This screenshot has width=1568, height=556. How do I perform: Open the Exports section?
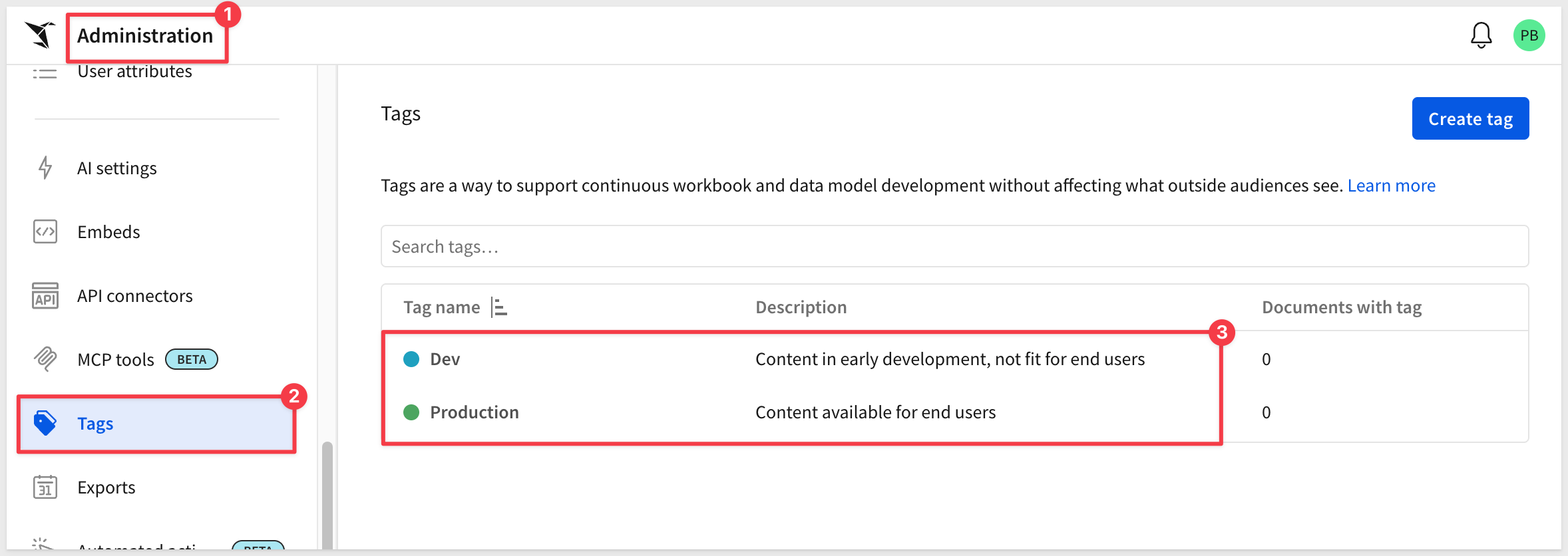point(106,487)
